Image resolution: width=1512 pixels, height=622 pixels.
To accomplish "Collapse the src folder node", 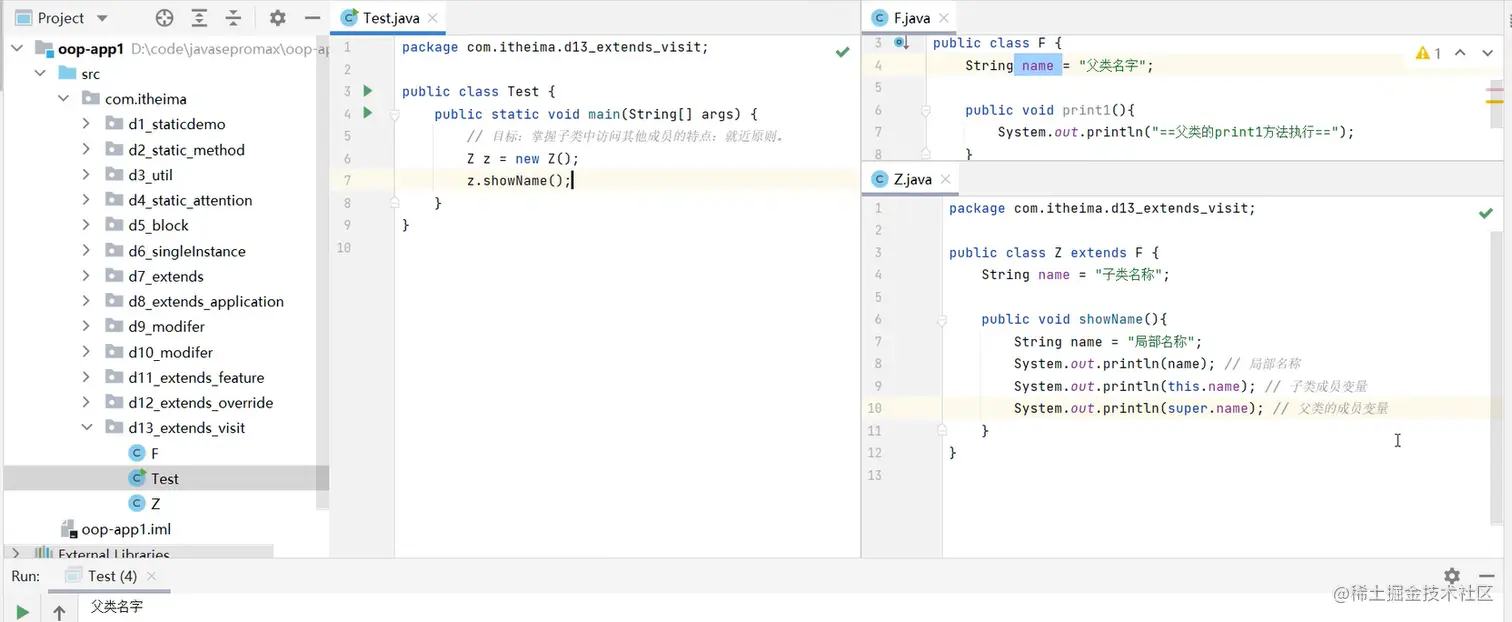I will tap(41, 73).
